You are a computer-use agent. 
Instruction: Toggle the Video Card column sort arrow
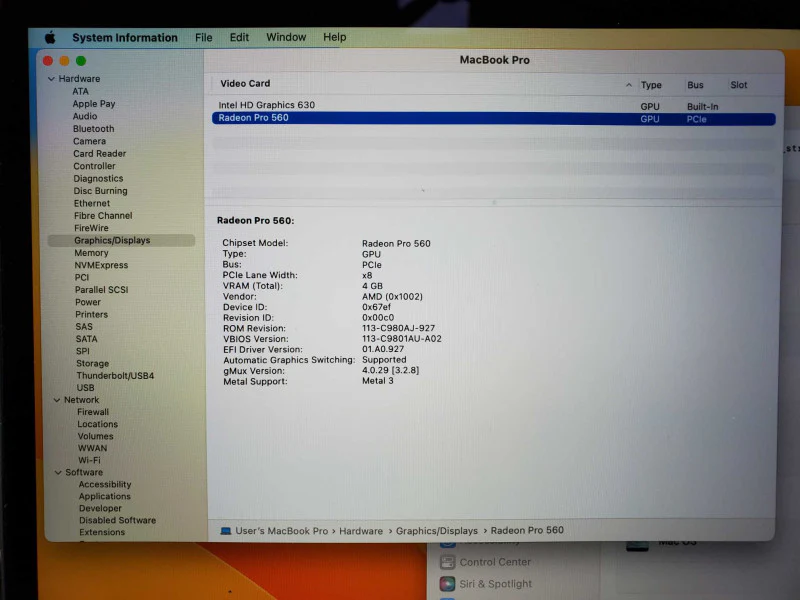point(629,85)
